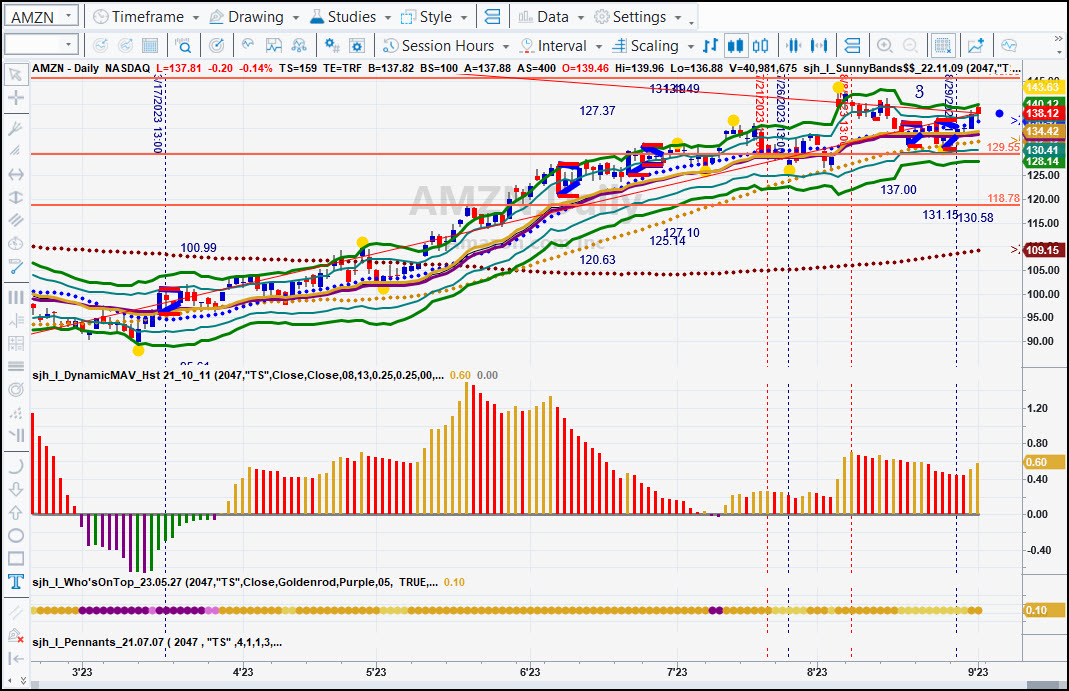
Task: Open the empty combo box below AMZN
Action: pos(41,45)
